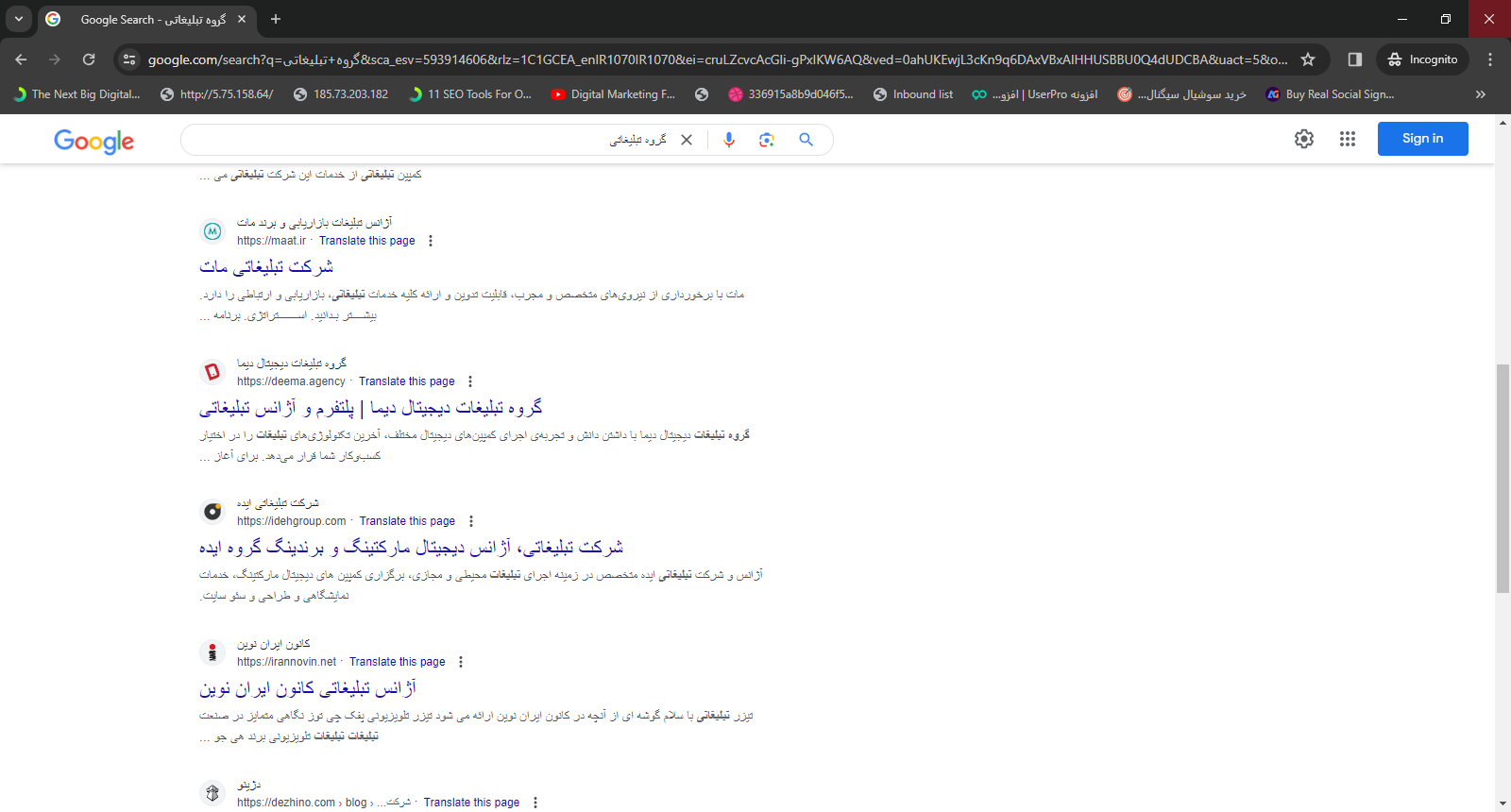Viewport: 1511px width, 812px height.
Task: Open more options for maat.ir result
Action: (431, 241)
